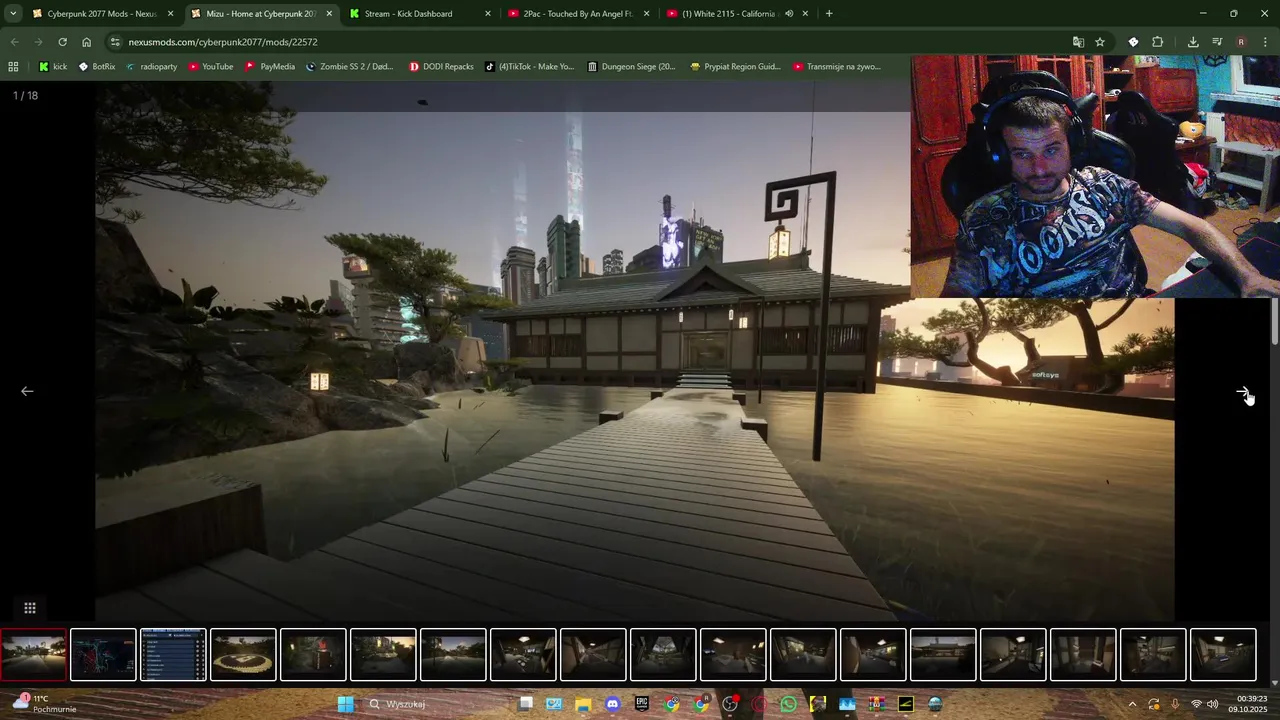Open translate page icon in address bar
The width and height of the screenshot is (1280, 720).
pyautogui.click(x=1078, y=42)
